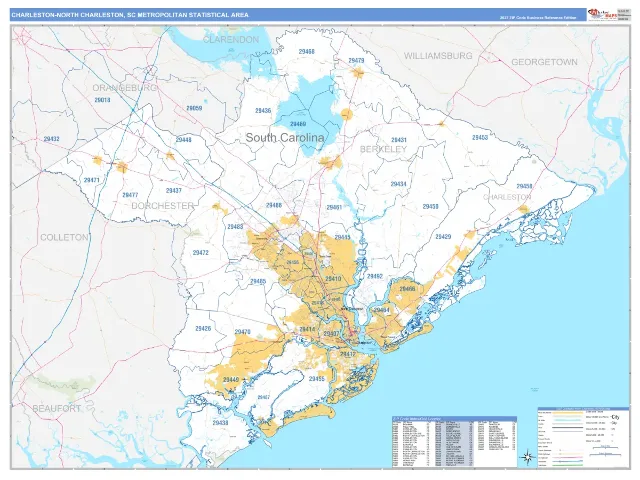This screenshot has width=640, height=480.
Task: Select ZIP code 29455 label
Action: click(x=316, y=379)
